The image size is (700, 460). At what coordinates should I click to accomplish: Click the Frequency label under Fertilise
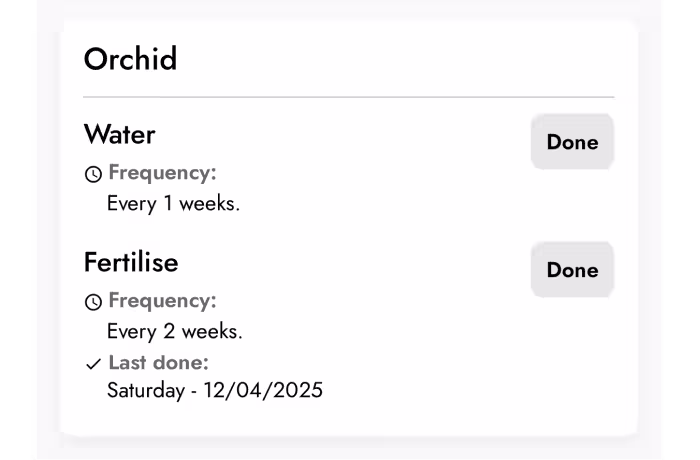(x=162, y=301)
